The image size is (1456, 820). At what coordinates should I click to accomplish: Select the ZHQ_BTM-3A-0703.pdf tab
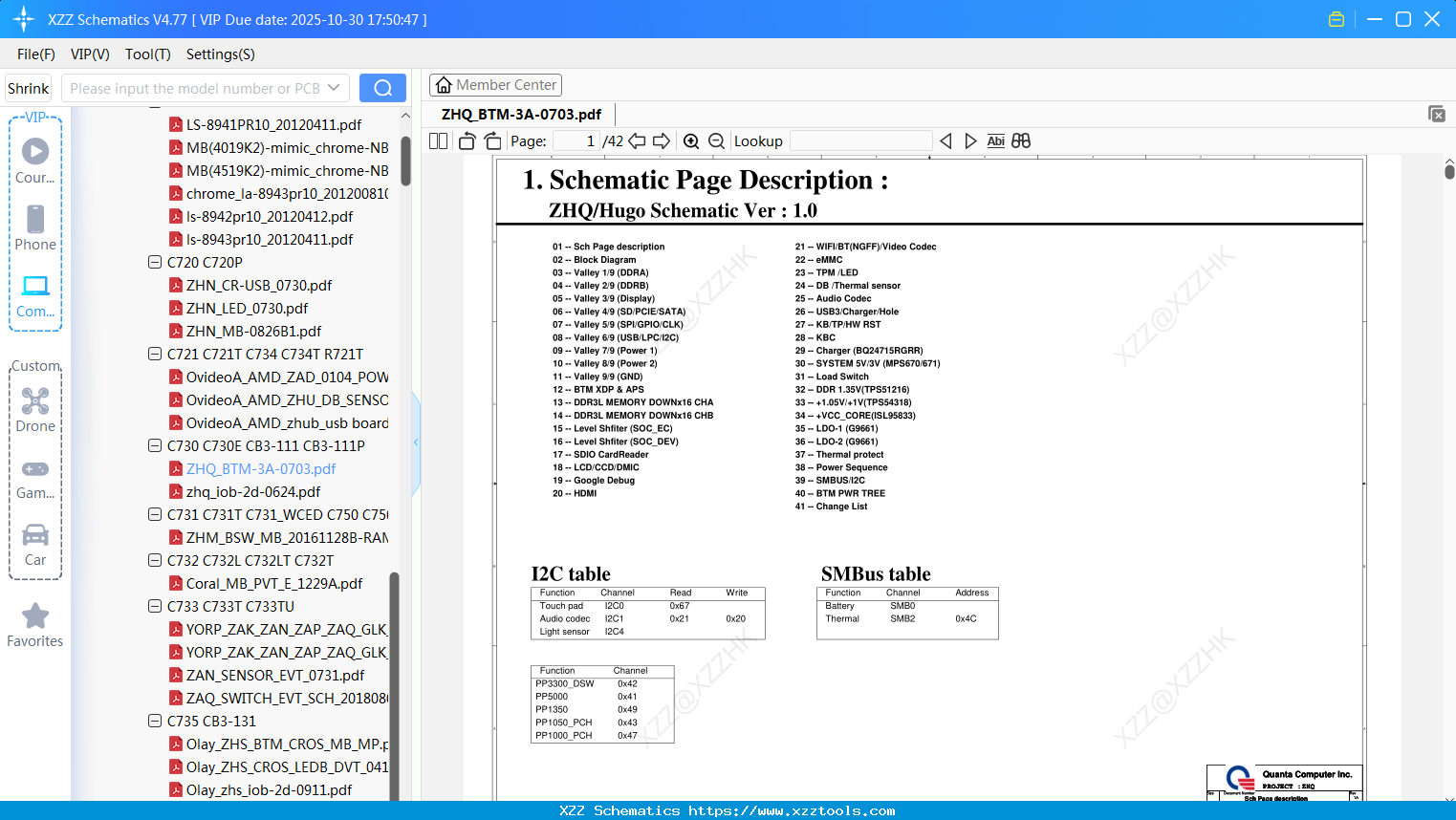tap(521, 115)
